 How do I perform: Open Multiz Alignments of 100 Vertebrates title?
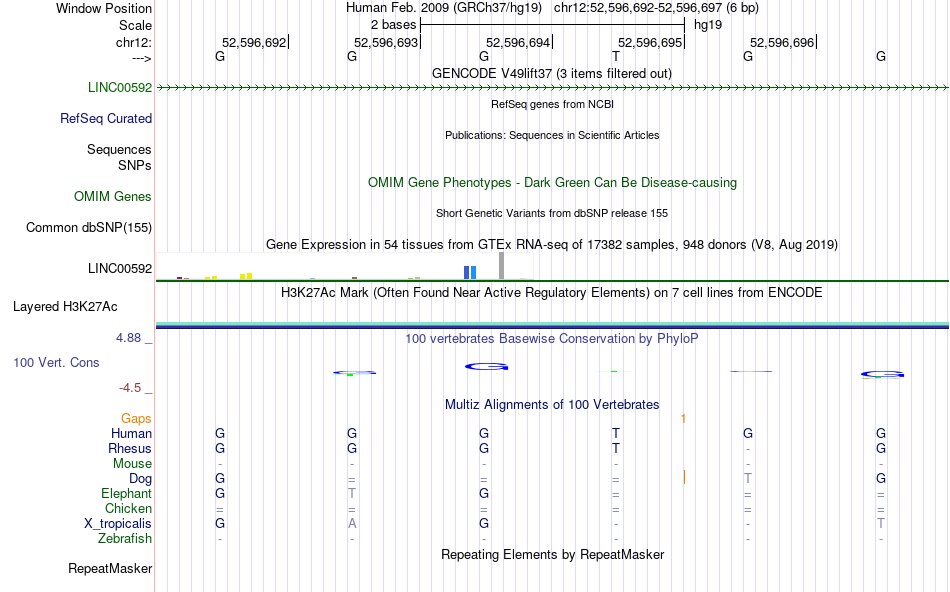click(552, 404)
